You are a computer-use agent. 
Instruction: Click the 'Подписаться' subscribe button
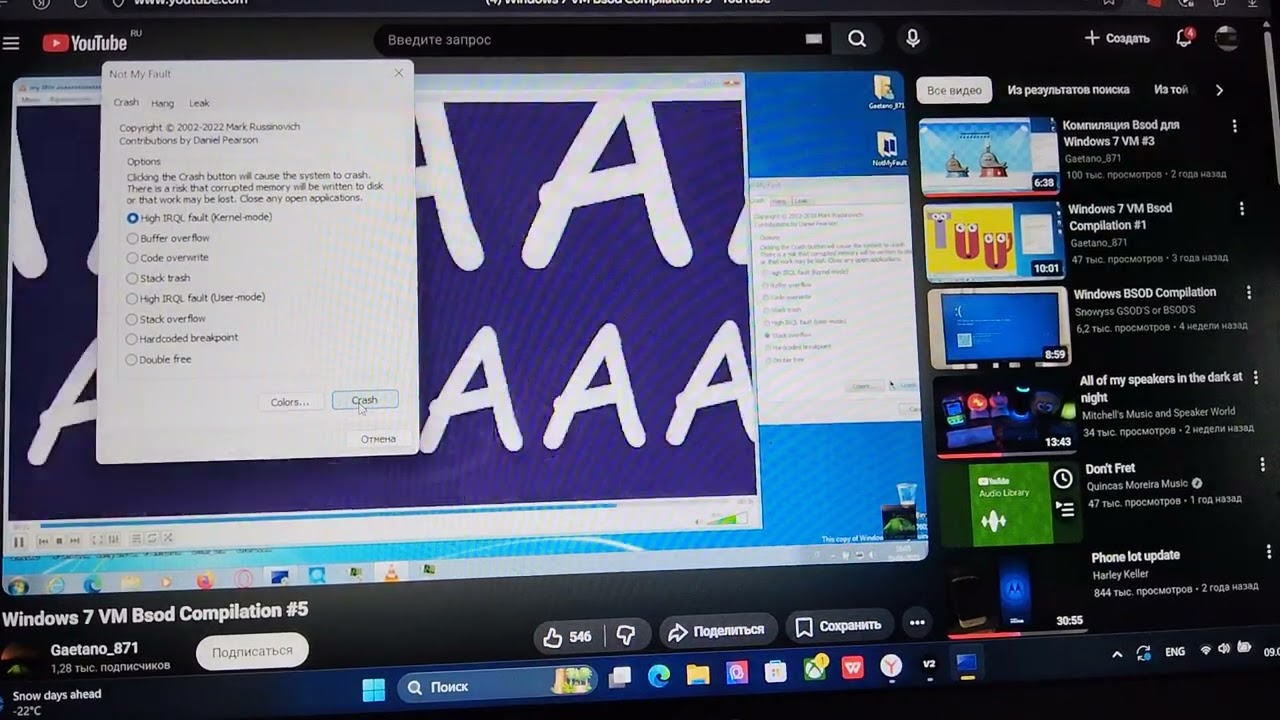pyautogui.click(x=252, y=651)
